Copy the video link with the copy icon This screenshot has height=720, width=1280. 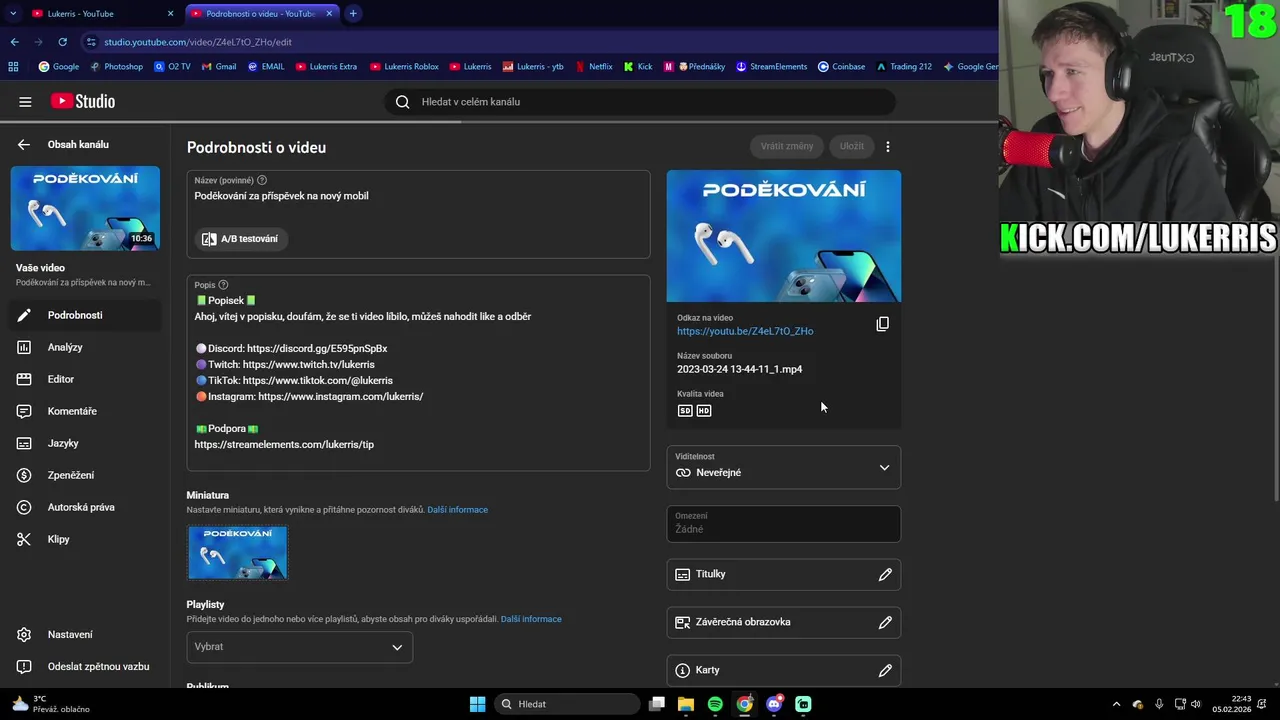[x=882, y=324]
